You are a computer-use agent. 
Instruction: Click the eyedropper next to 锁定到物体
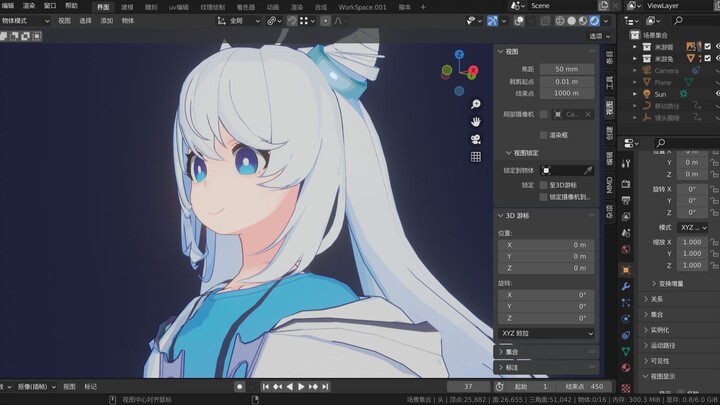(588, 170)
